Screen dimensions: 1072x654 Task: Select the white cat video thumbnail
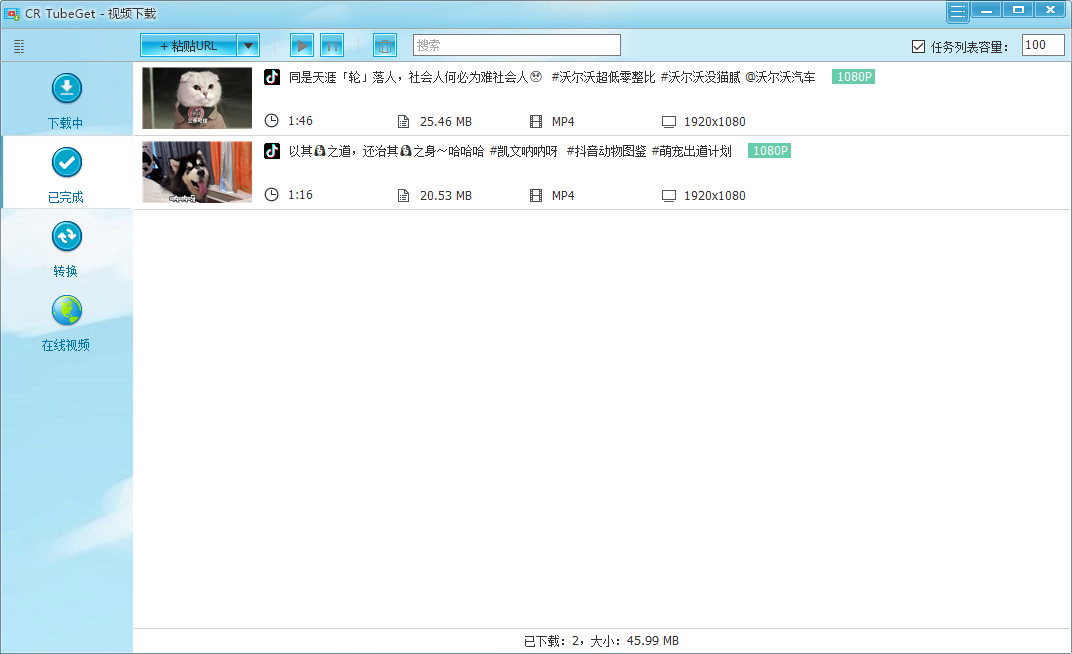197,98
